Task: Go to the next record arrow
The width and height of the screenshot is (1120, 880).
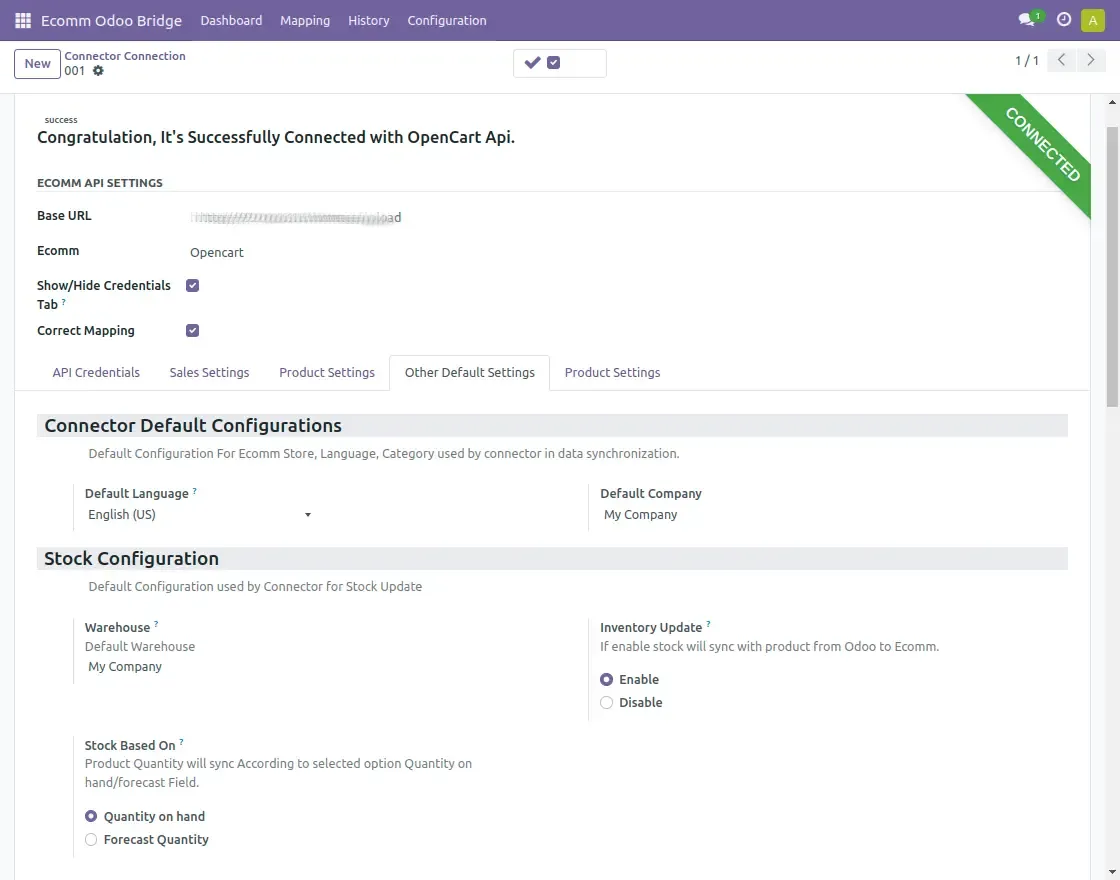Action: coord(1091,61)
